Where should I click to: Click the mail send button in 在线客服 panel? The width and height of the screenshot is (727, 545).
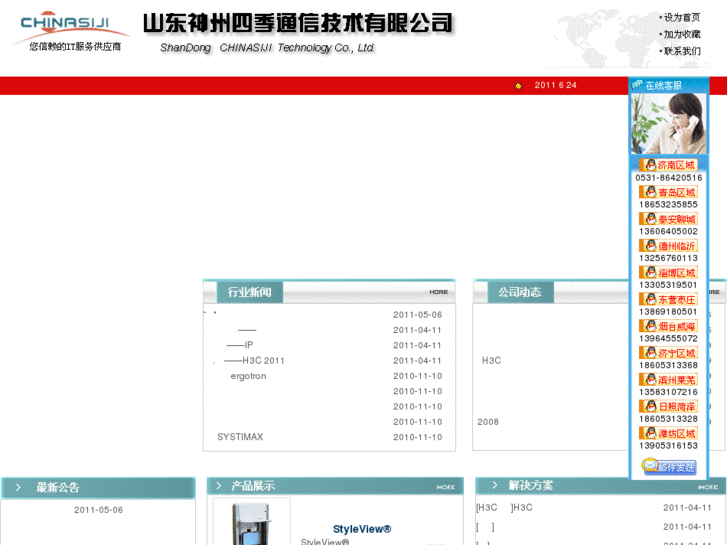(x=669, y=466)
